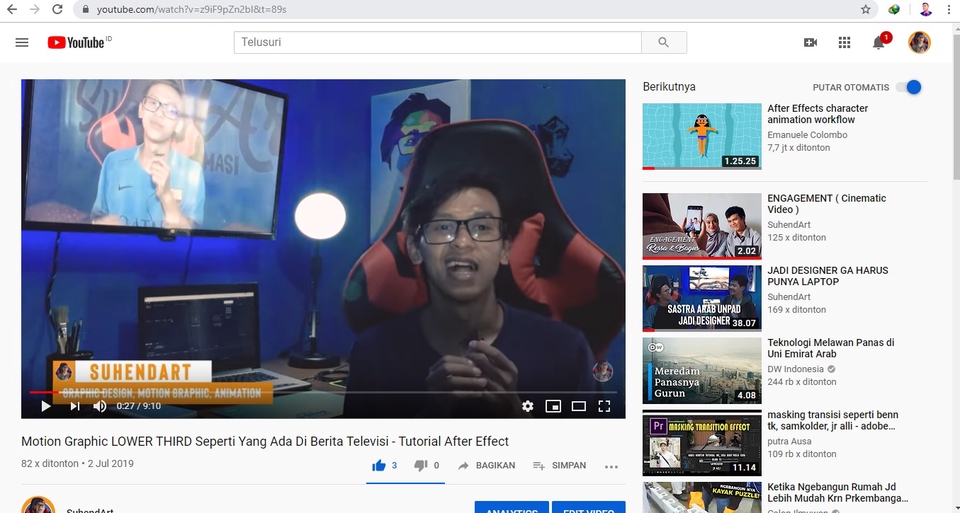The image size is (960, 513).
Task: Open the Chrome three-dot menu
Action: (948, 9)
